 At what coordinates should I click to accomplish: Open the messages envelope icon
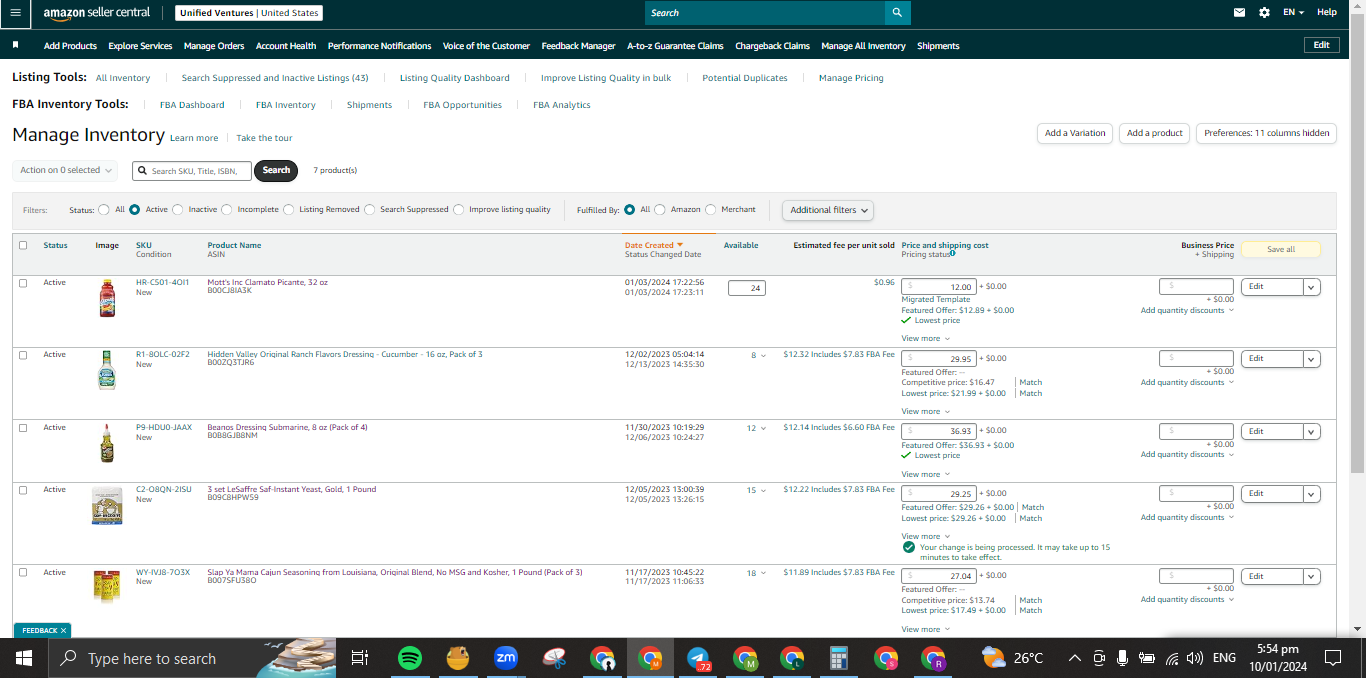click(1240, 13)
